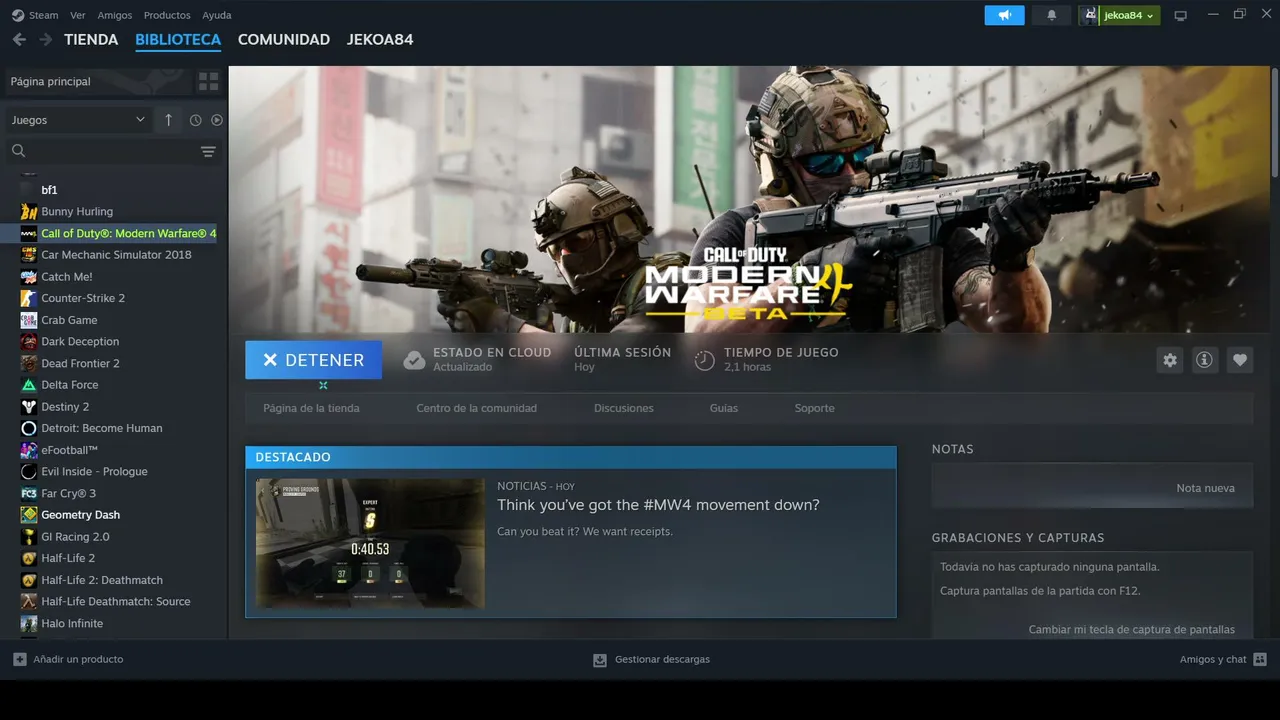Open the featured news video thumbnail
Screen dimensions: 1280x720
tap(370, 543)
